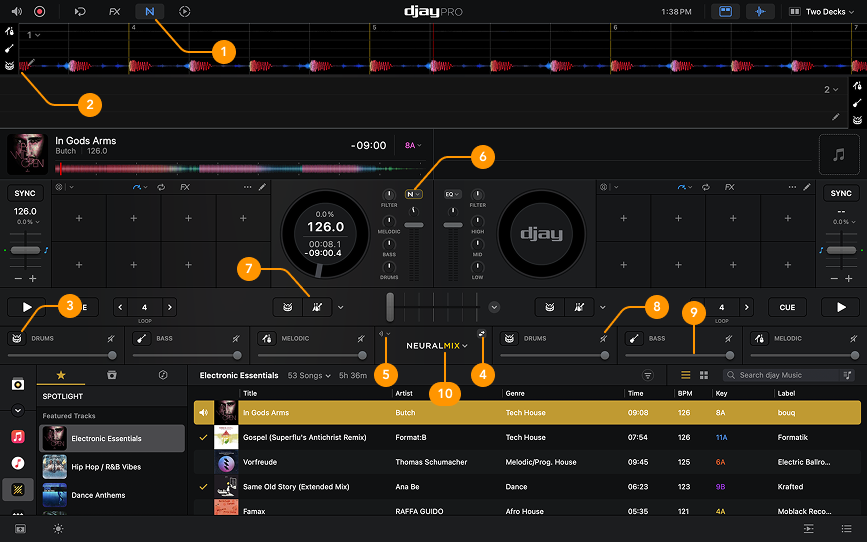Toggle the instrumental button on deck 2 transport
The height and width of the screenshot is (542, 867).
click(x=579, y=307)
